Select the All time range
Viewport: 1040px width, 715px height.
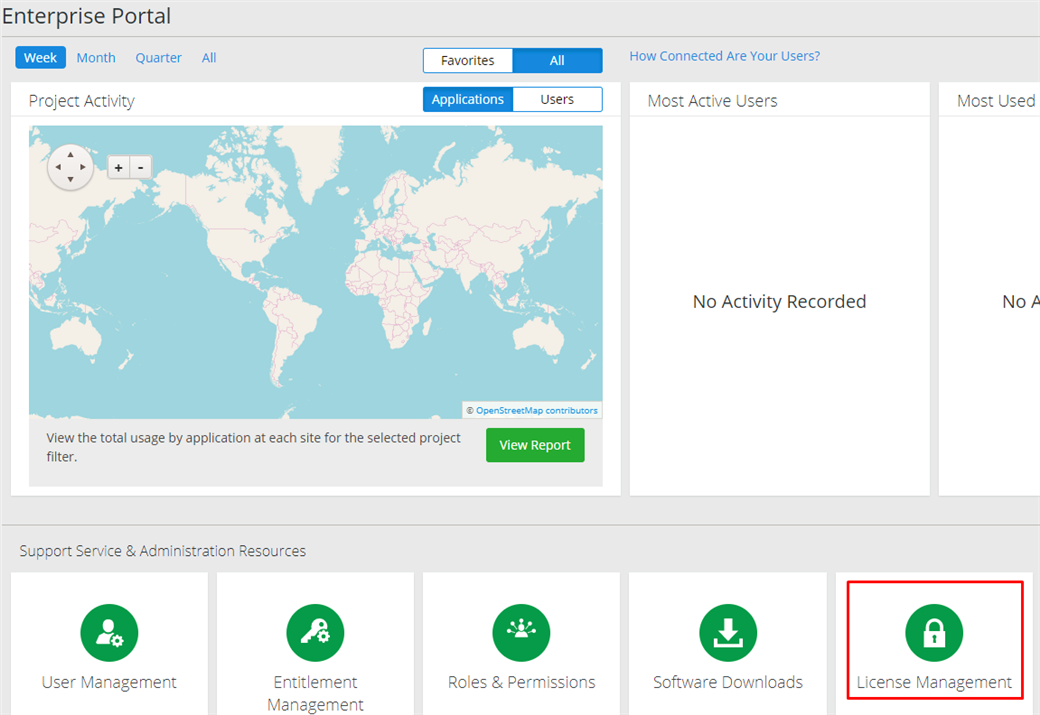click(209, 58)
